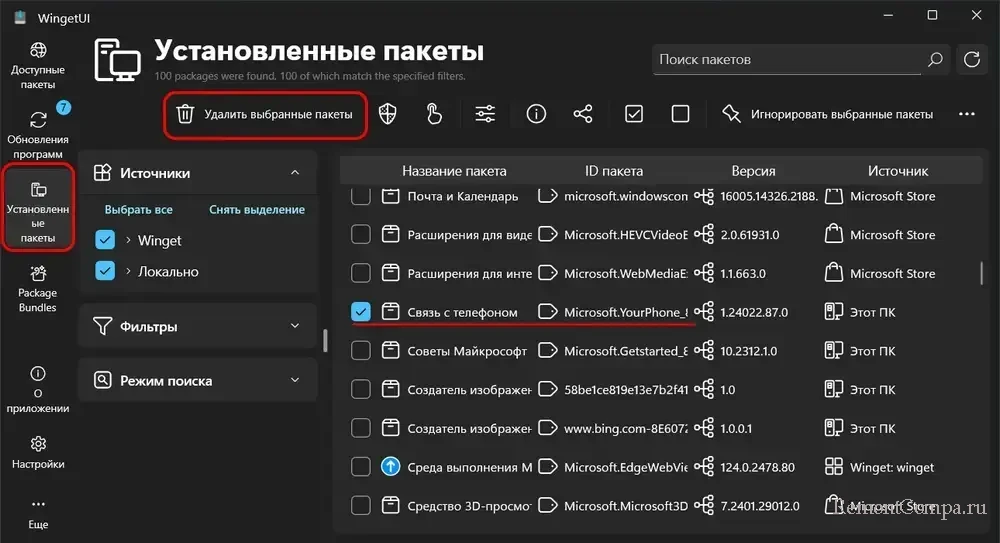Show package details info icon
Viewport: 1000px width, 543px height.
coord(536,114)
